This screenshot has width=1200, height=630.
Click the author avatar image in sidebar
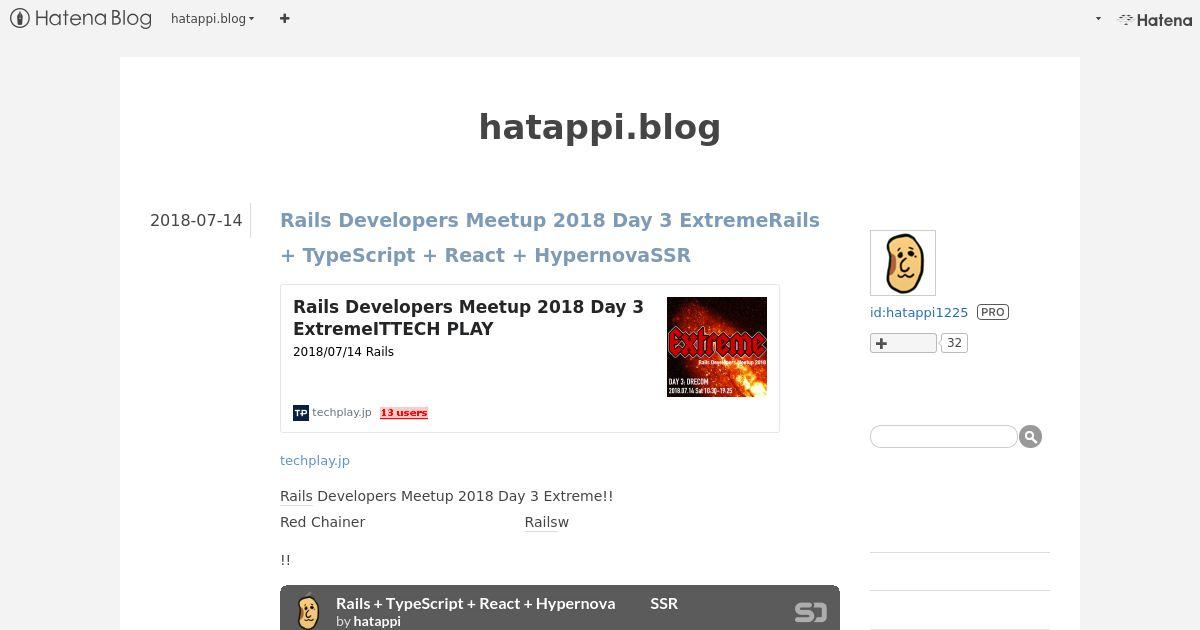(x=903, y=263)
